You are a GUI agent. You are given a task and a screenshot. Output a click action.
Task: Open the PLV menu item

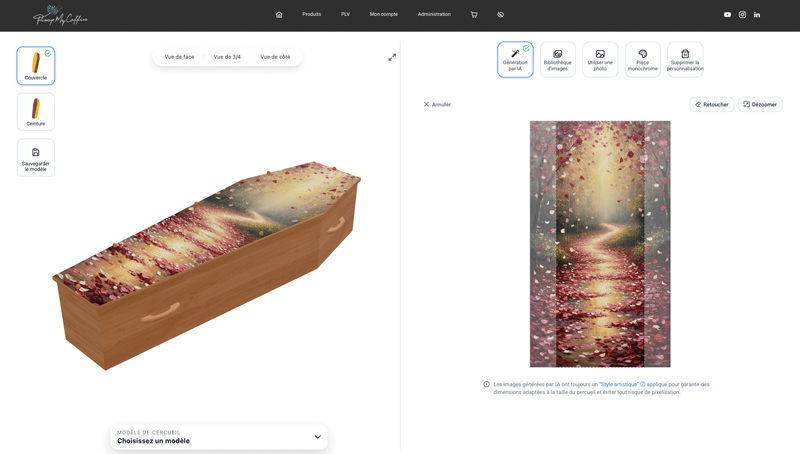pyautogui.click(x=345, y=14)
